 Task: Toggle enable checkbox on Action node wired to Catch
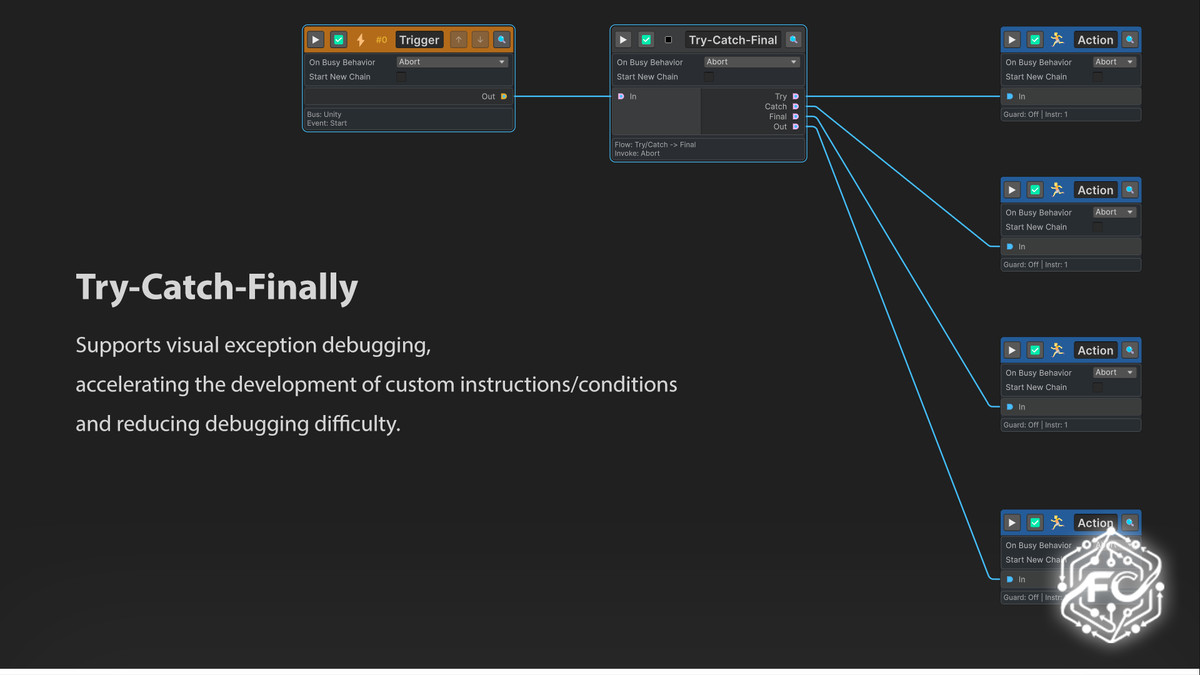point(1035,190)
